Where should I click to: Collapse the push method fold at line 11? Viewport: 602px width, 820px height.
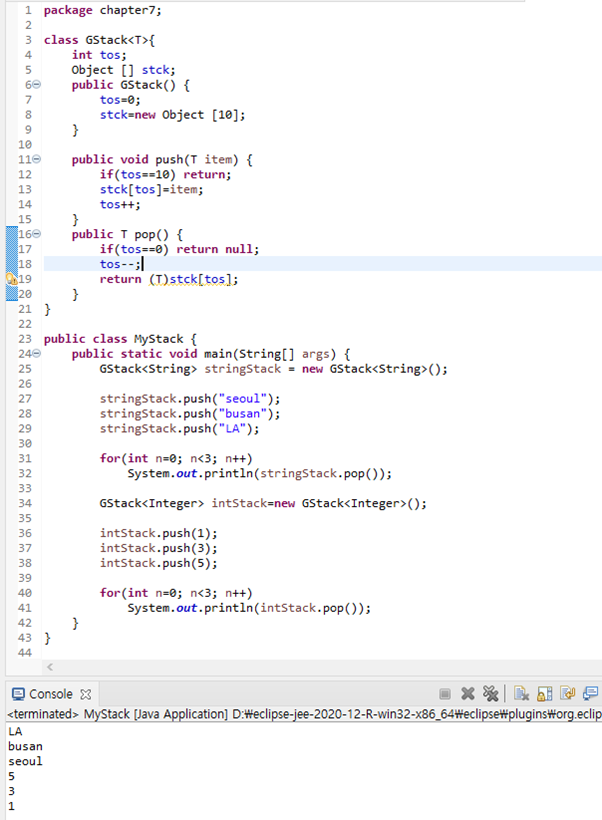[37, 160]
